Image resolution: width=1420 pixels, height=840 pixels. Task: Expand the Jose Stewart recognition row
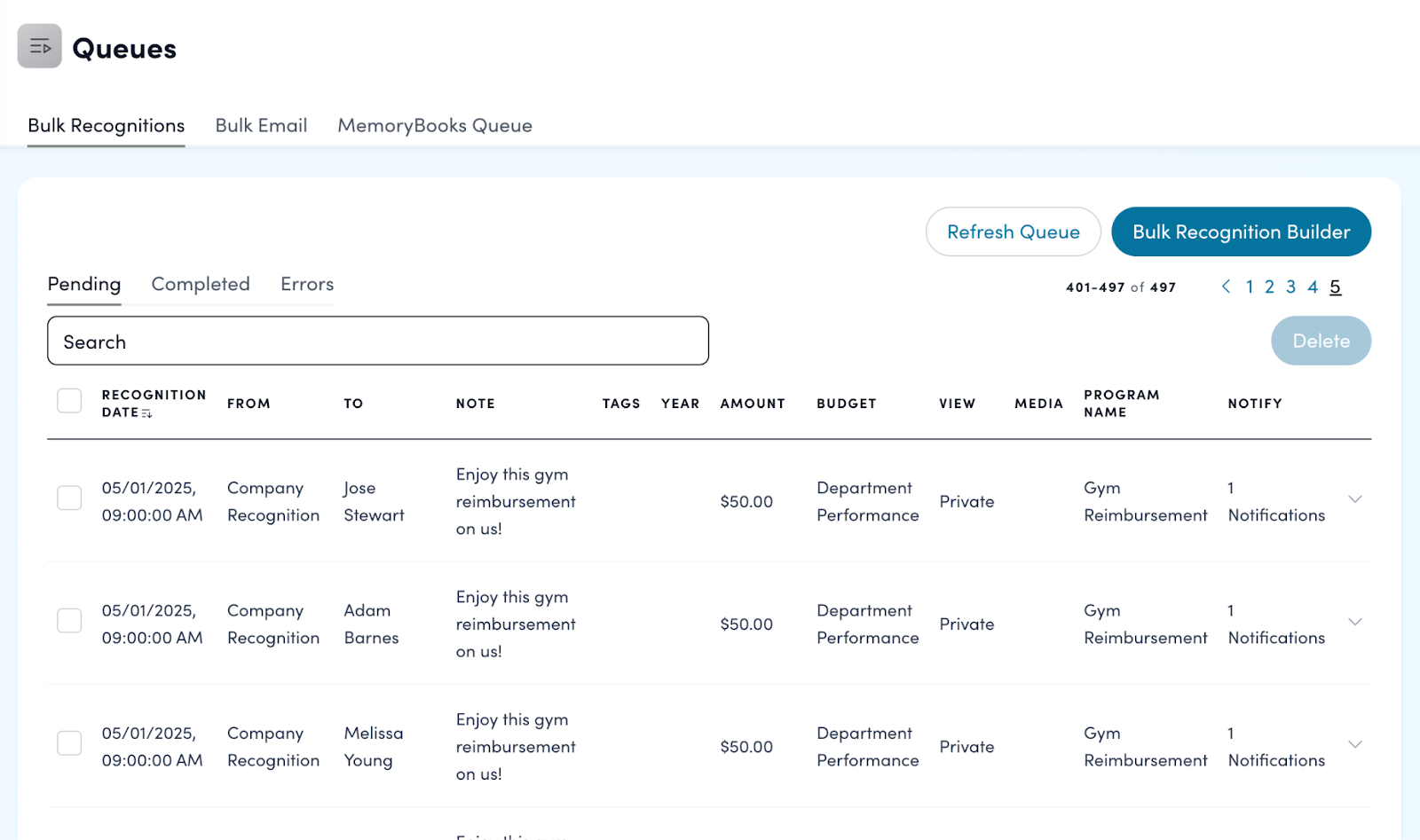coord(1354,499)
